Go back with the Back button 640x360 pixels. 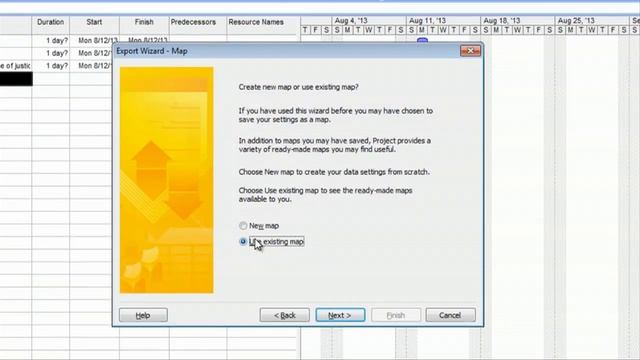284,315
